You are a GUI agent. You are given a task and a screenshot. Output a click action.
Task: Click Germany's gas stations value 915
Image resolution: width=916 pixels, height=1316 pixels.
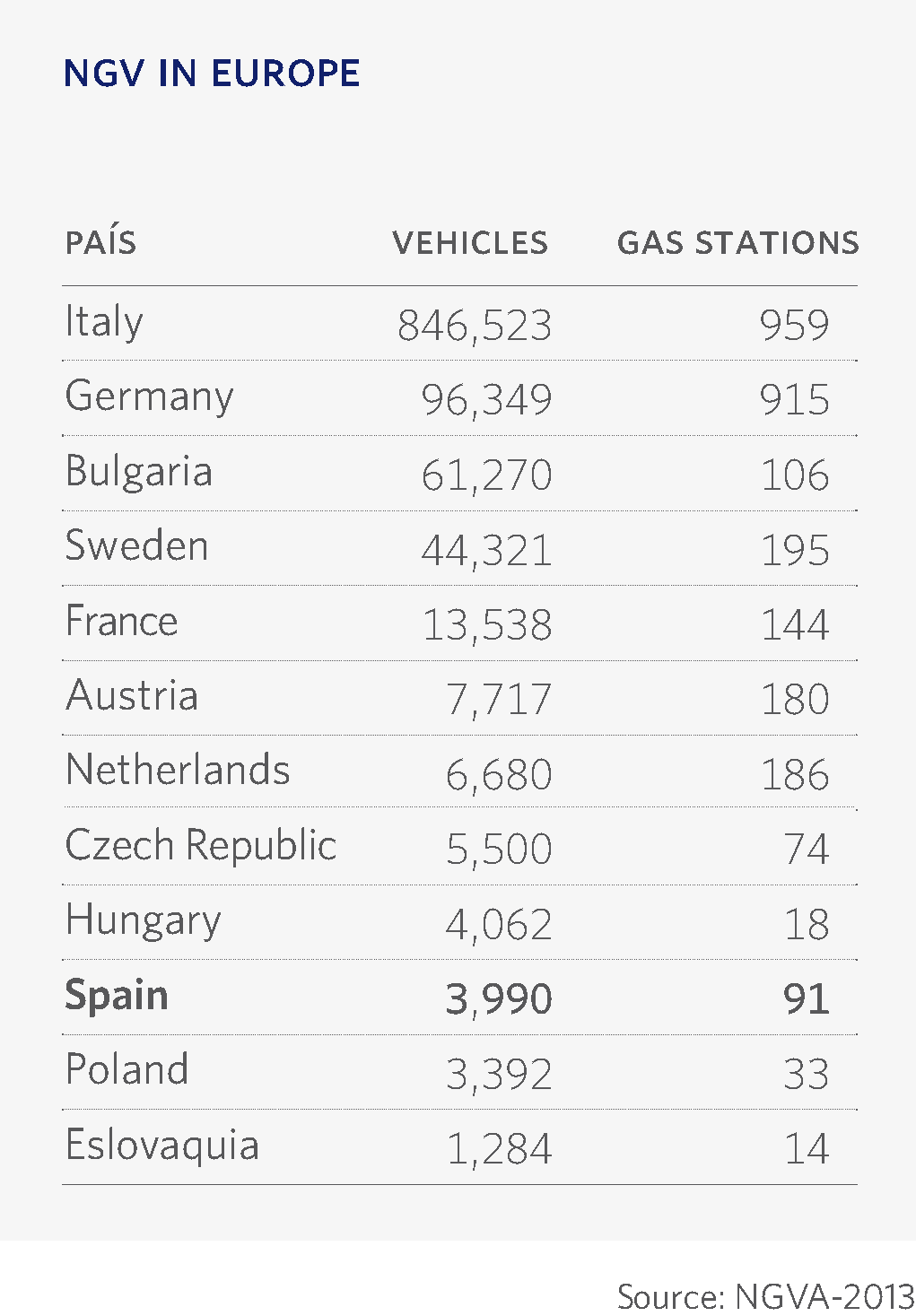pos(794,400)
